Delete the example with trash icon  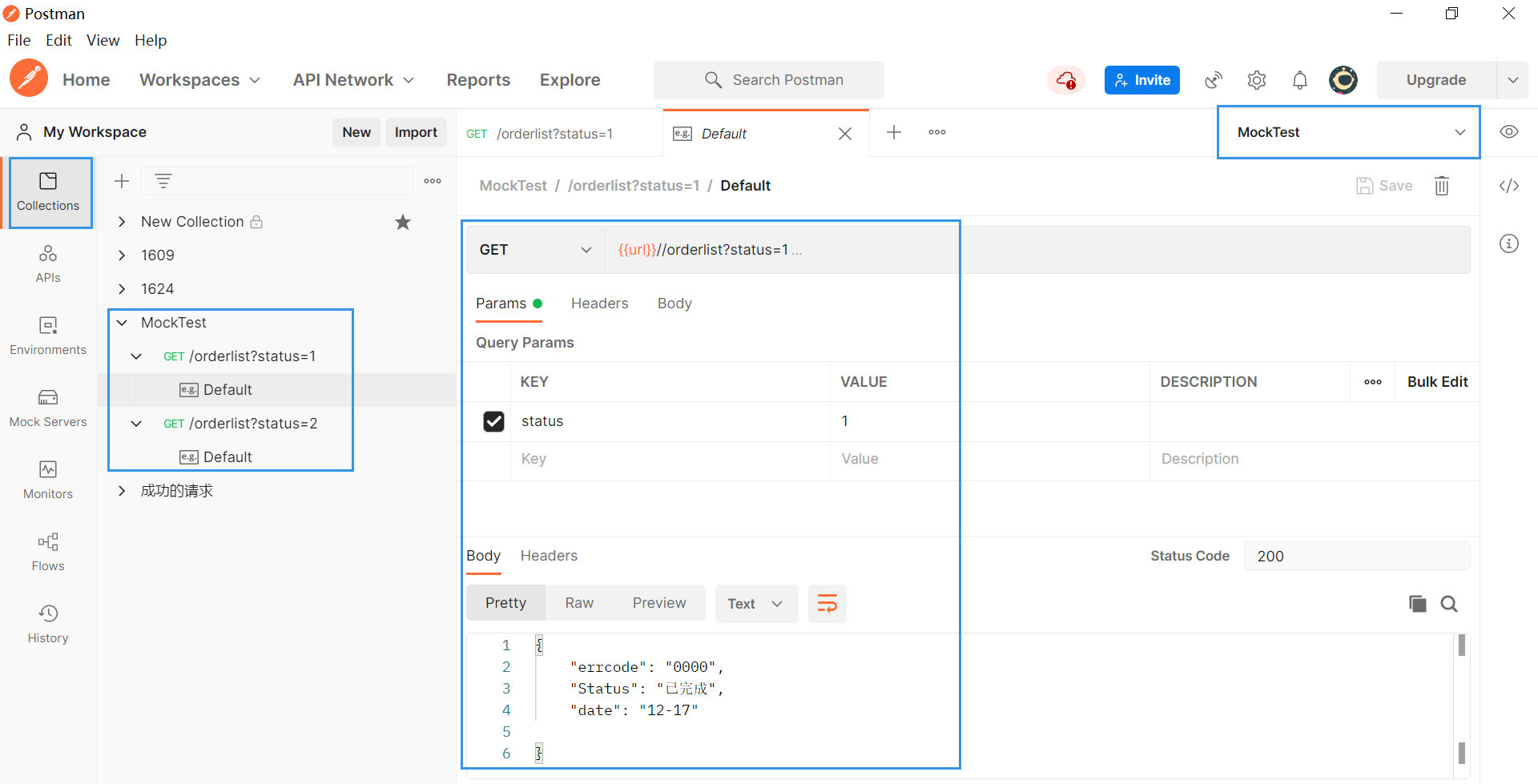(1442, 186)
